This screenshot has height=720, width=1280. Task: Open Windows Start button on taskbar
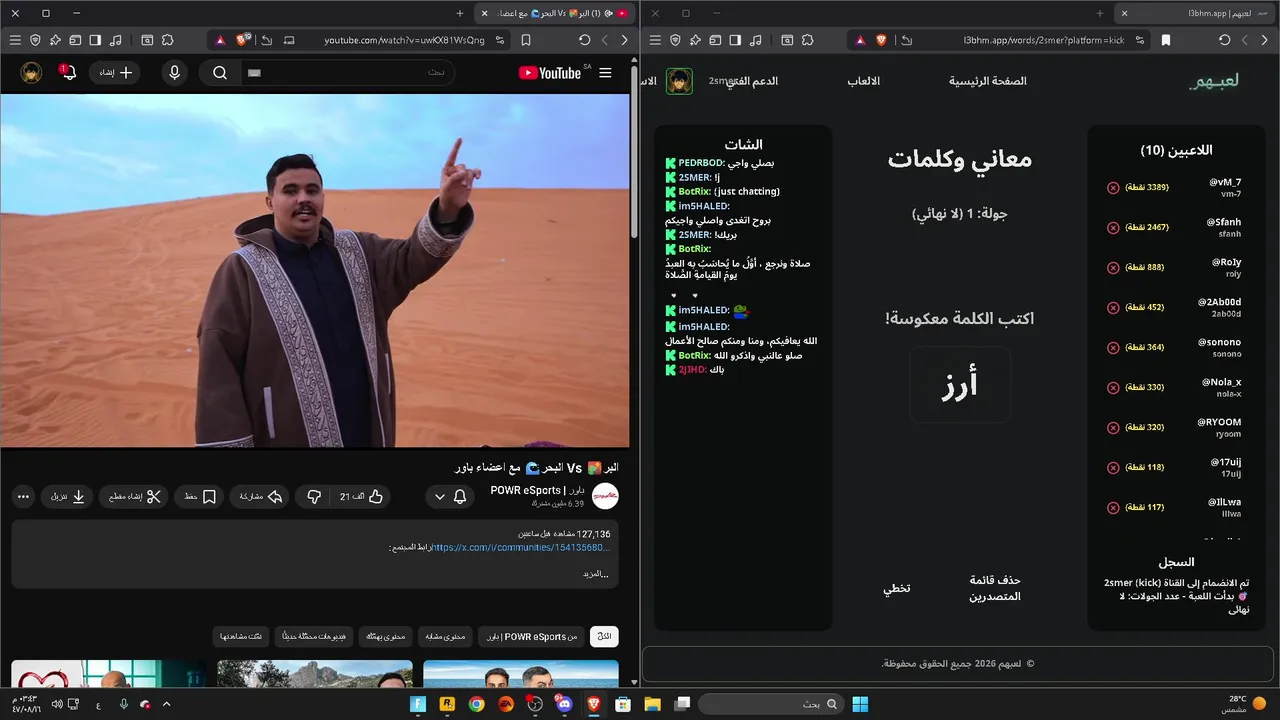pos(860,704)
